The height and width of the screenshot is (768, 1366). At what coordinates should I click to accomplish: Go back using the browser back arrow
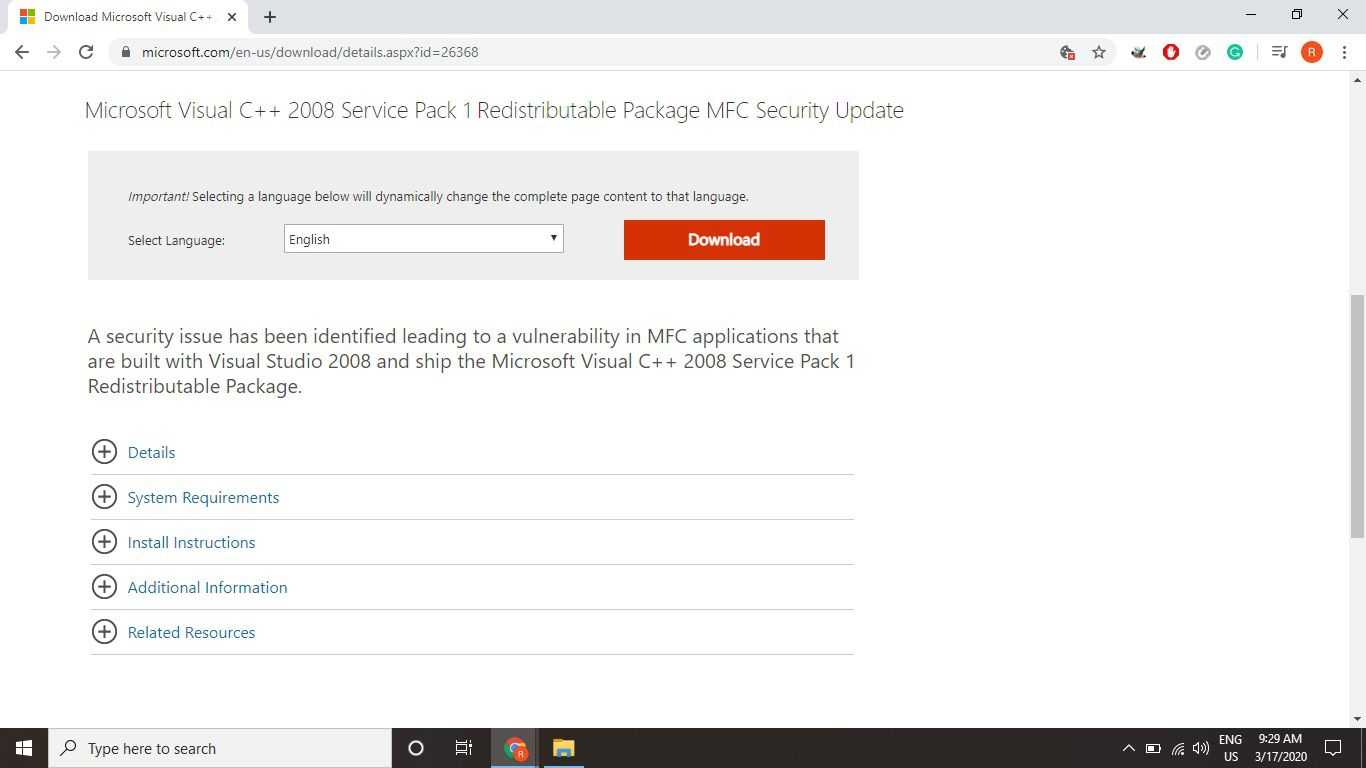point(22,52)
